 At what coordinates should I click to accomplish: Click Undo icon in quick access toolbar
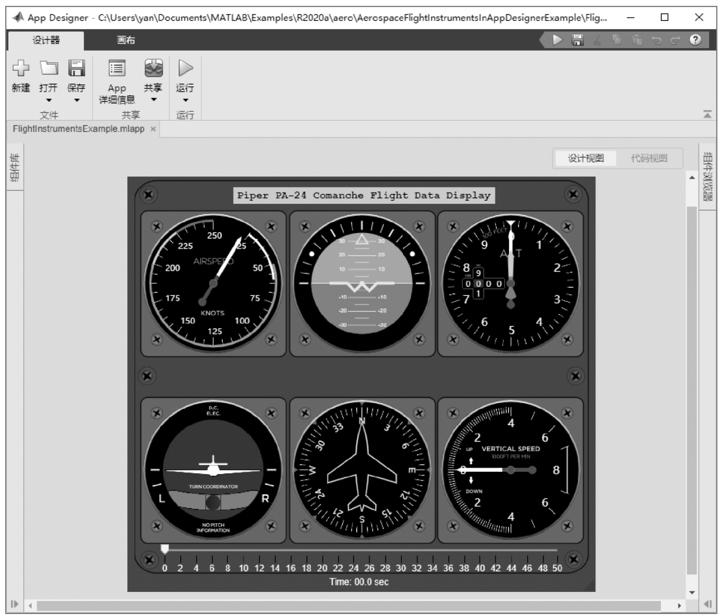[x=657, y=40]
